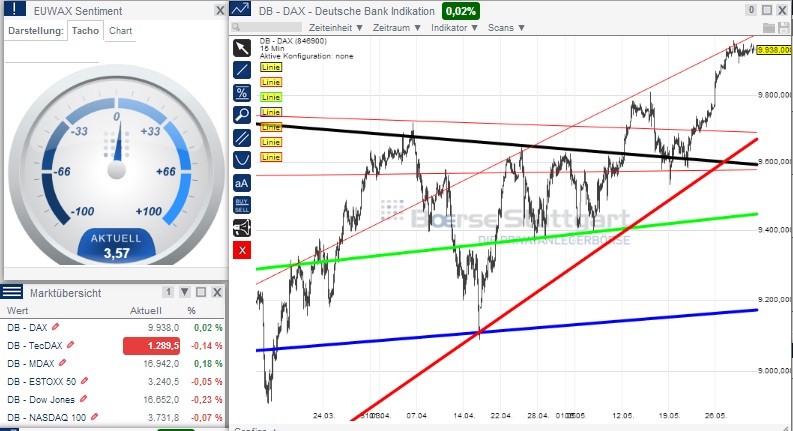Click the green Linie label
The image size is (793, 431).
point(271,97)
